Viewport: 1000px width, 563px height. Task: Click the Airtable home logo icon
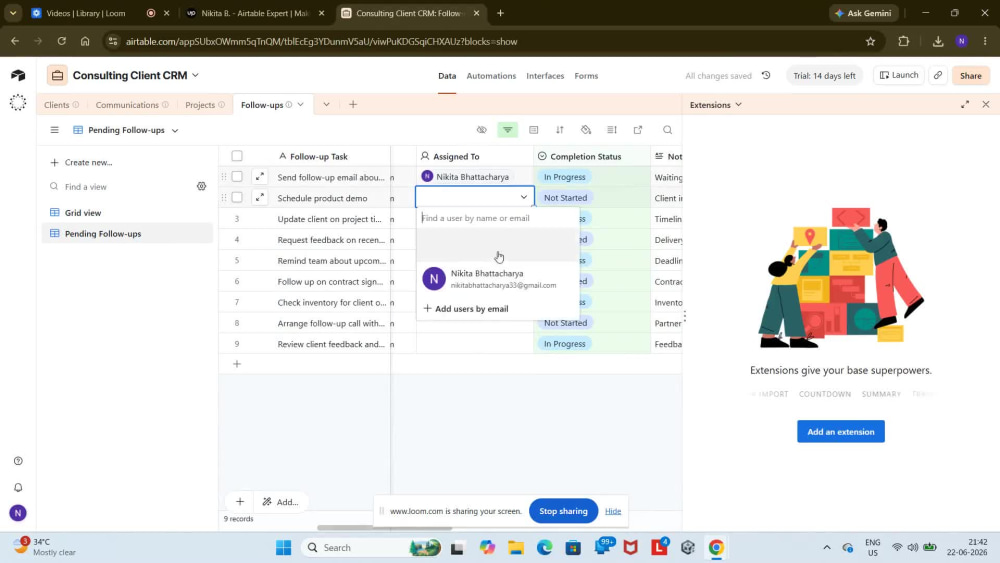(18, 75)
